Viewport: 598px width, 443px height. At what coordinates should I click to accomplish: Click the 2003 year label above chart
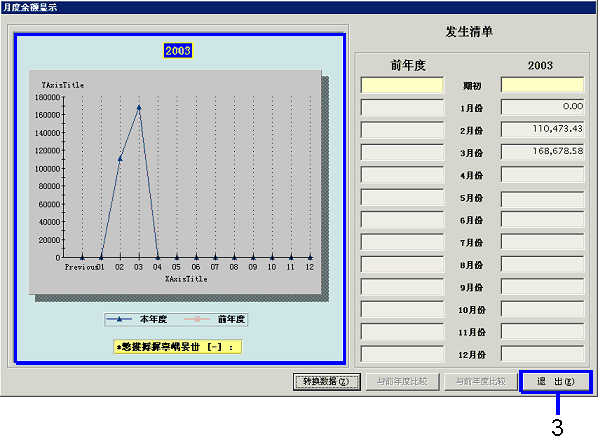(x=178, y=51)
